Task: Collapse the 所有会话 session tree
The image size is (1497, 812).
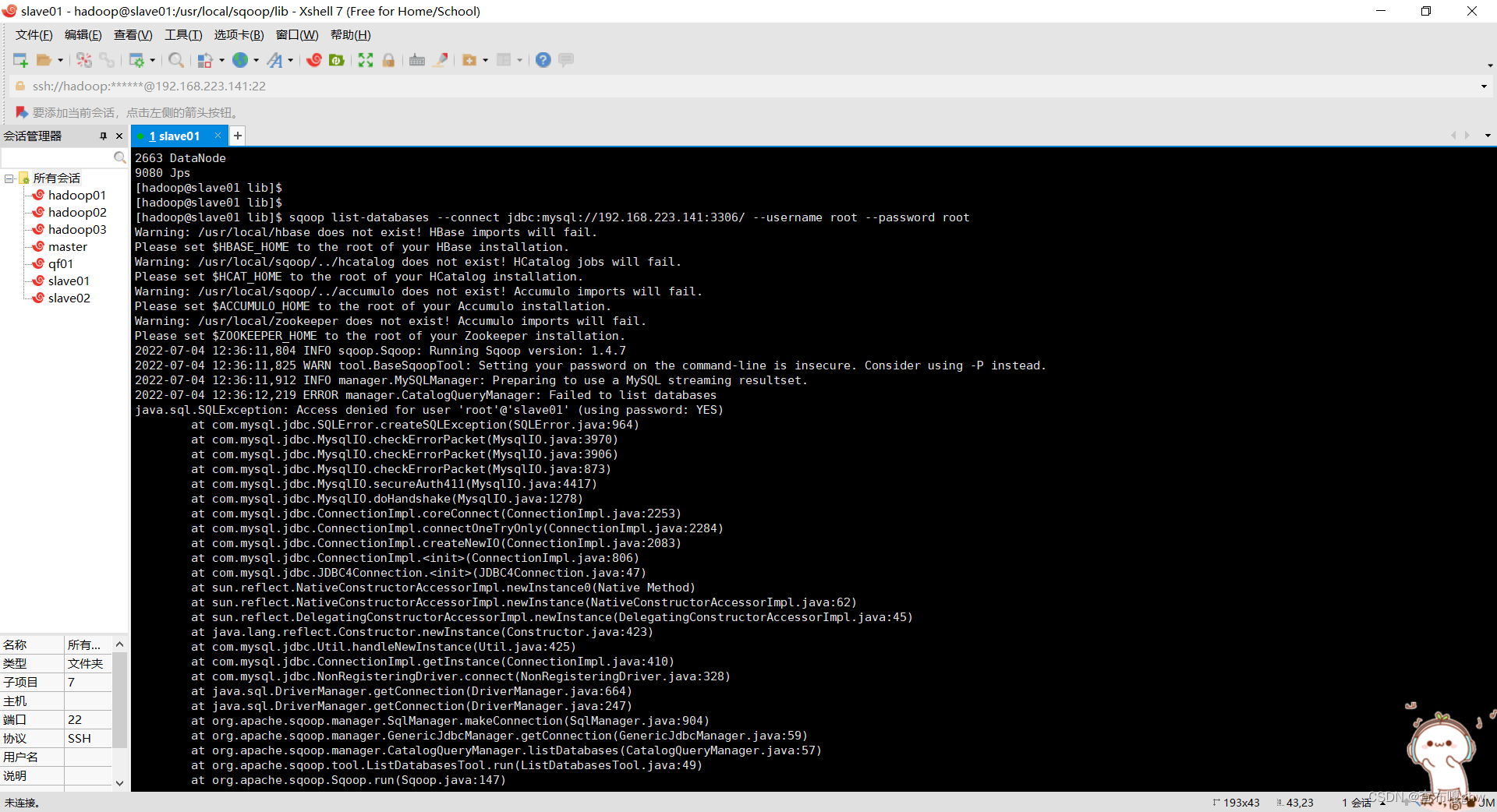Action: click(10, 178)
